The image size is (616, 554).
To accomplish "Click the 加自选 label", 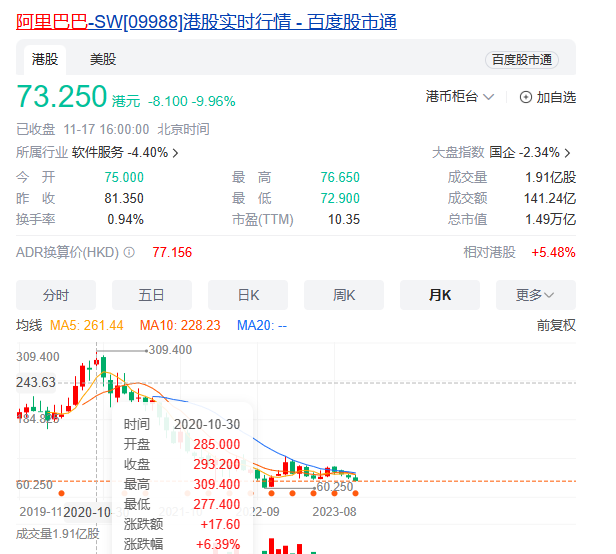I will click(556, 97).
